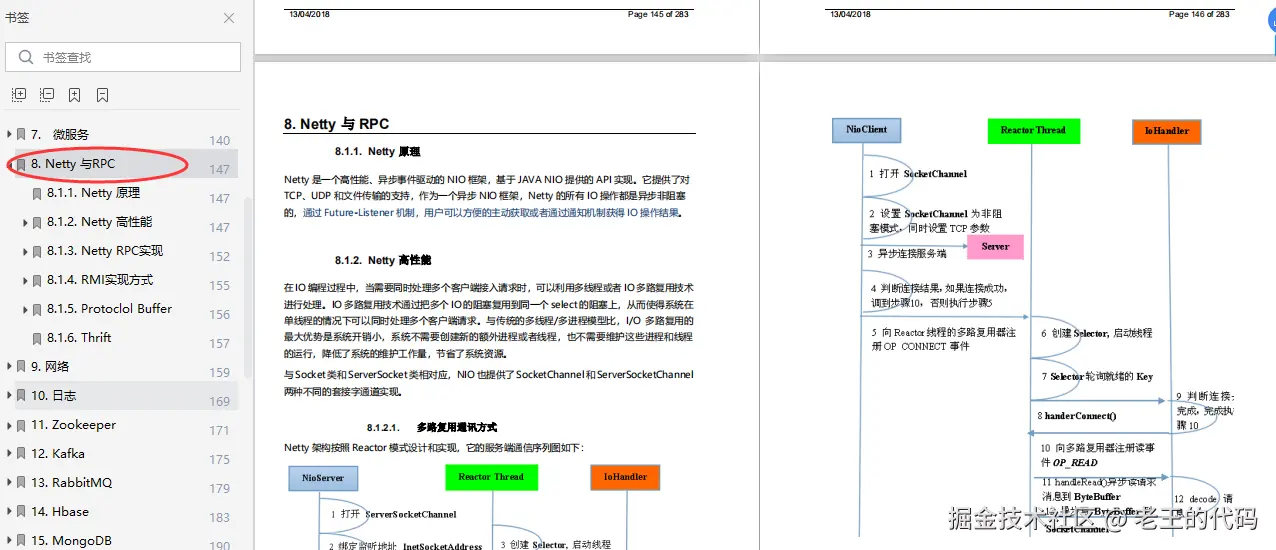Open bookmark 11. Zookeeper
Screen dimensions: 1276x550
coord(73,424)
